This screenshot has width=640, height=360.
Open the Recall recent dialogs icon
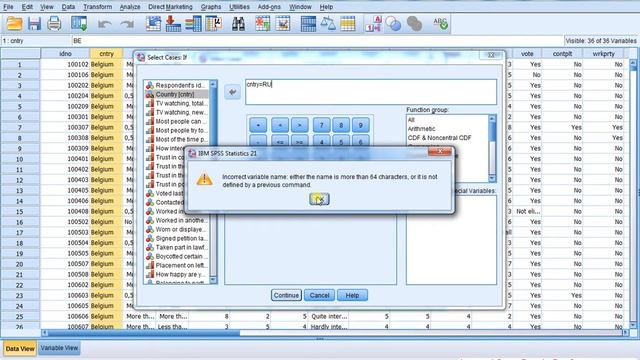click(79, 24)
